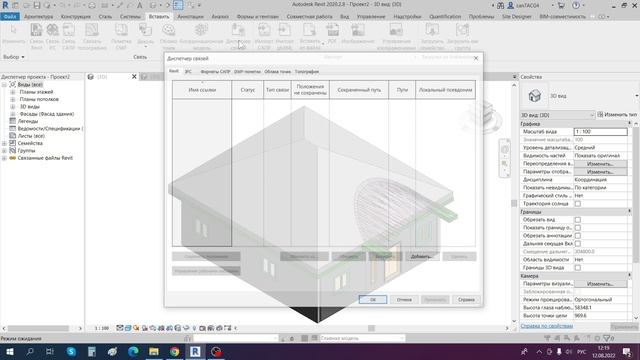This screenshot has height=360, width=640.
Task: Click Справка button in the dialog
Action: pos(466,300)
